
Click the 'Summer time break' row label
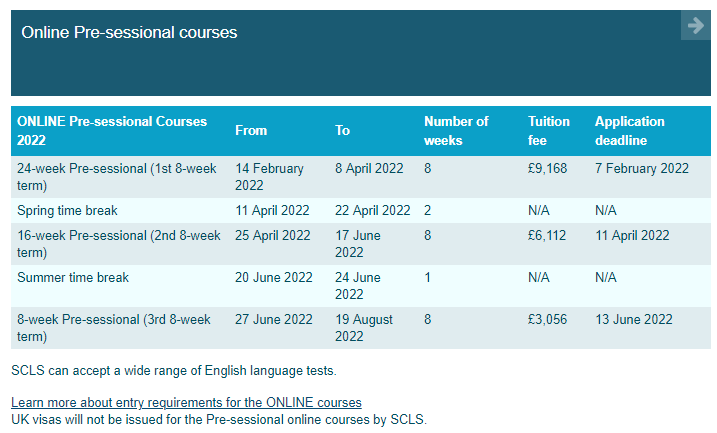click(73, 278)
